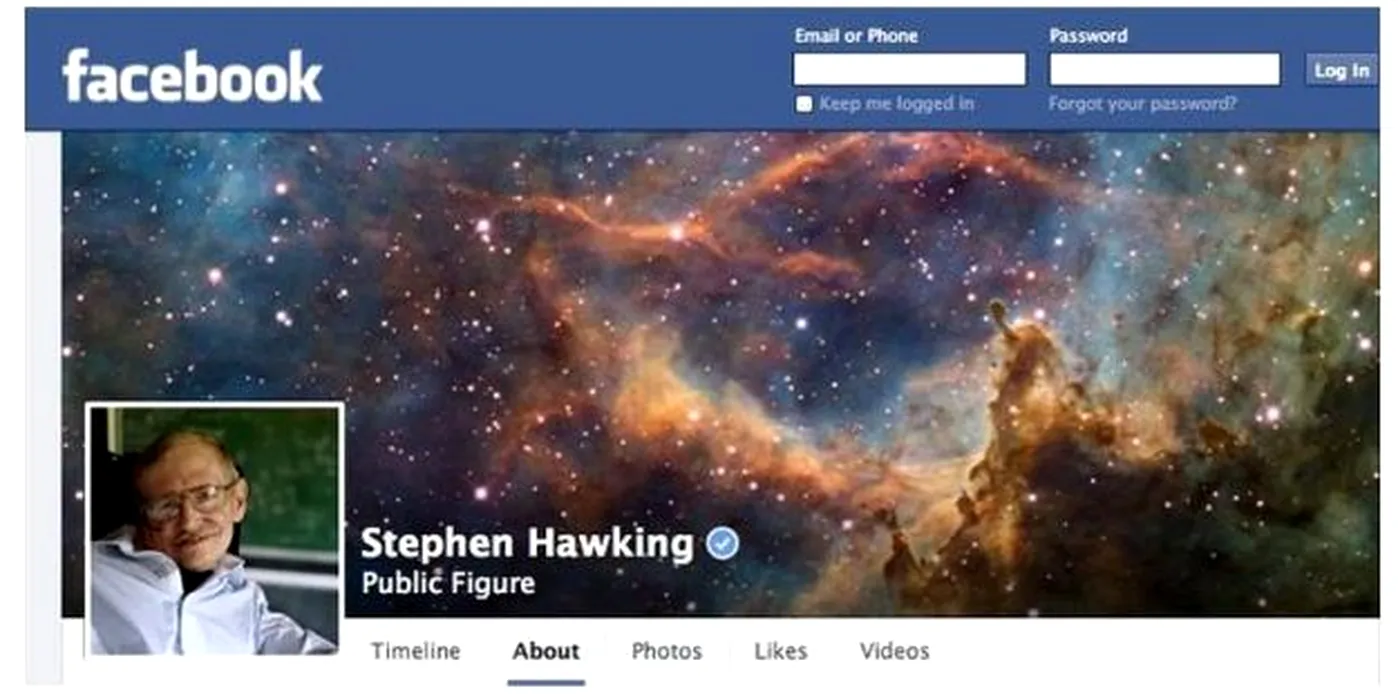The width and height of the screenshot is (1398, 700).
Task: Open the Photos tab
Action: [667, 651]
